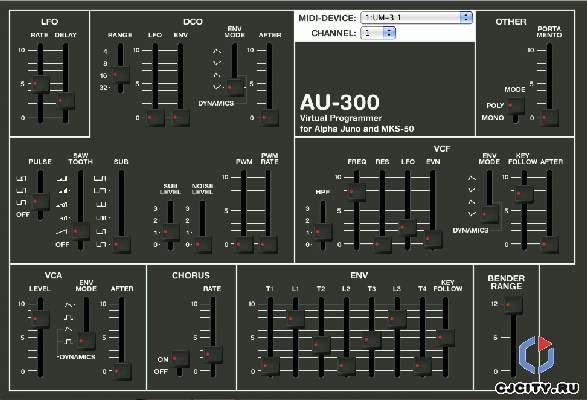Open the MIDI-DEVICE dropdown
Viewport: 587px width, 400px height.
pos(416,18)
